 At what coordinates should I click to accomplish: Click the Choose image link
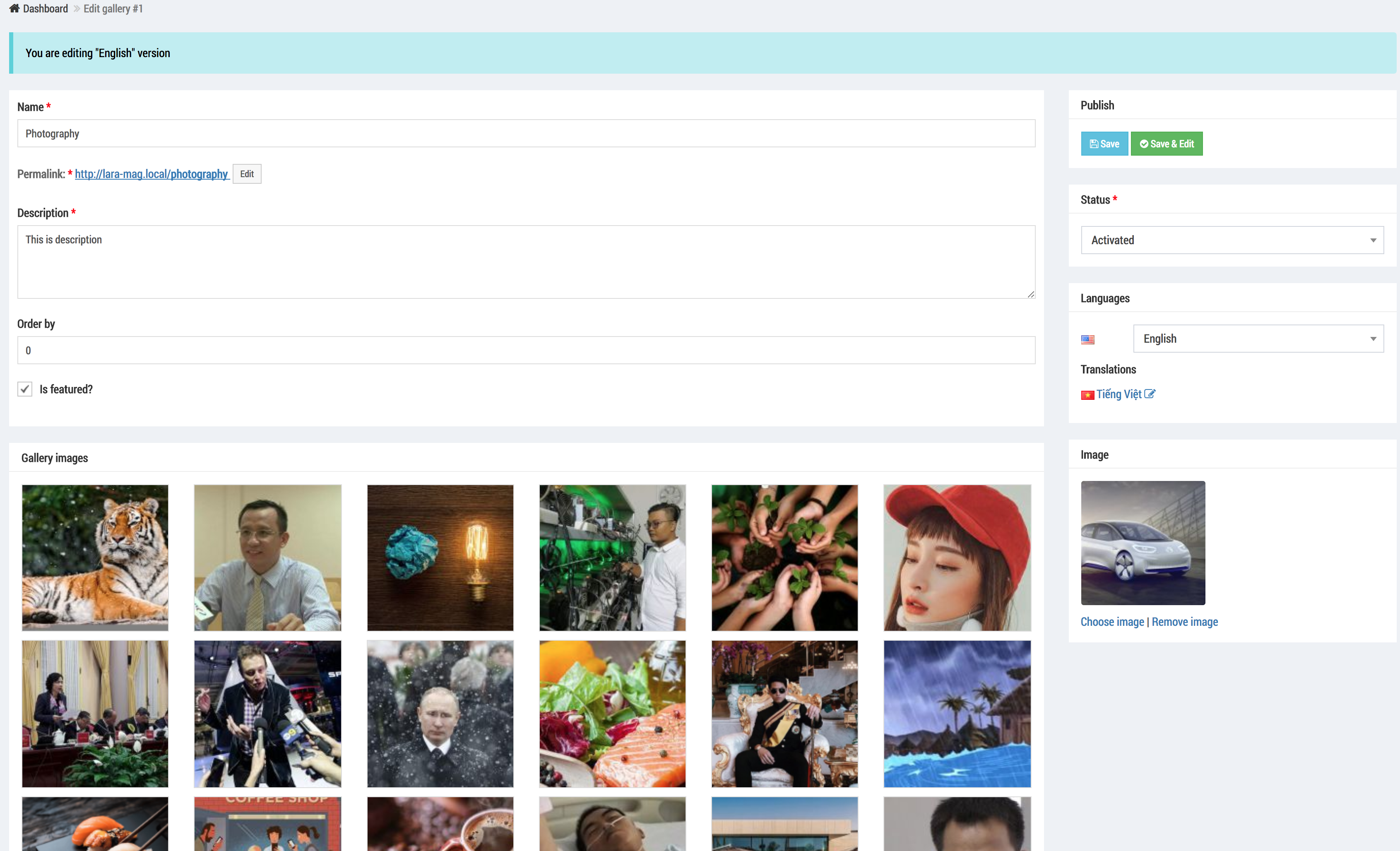(x=1112, y=622)
